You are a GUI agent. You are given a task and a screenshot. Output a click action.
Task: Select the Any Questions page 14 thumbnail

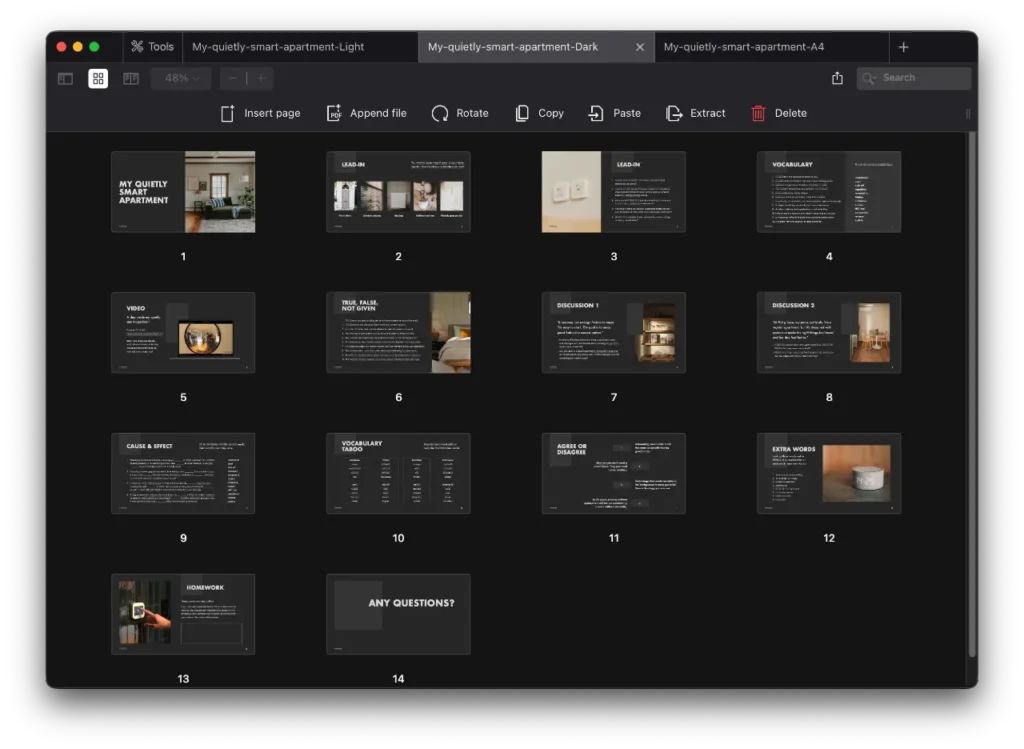click(398, 614)
